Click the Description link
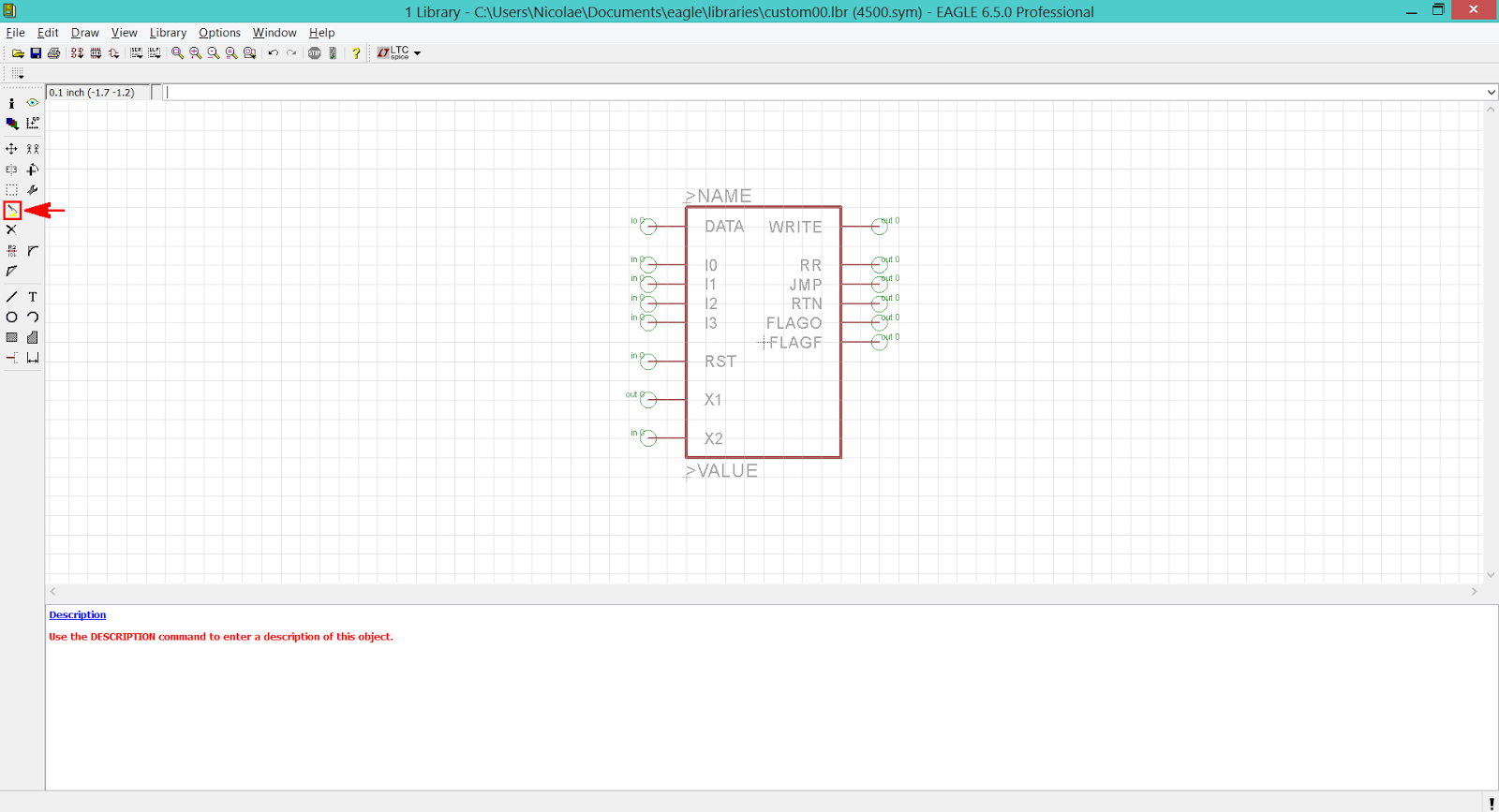The width and height of the screenshot is (1499, 812). point(78,615)
